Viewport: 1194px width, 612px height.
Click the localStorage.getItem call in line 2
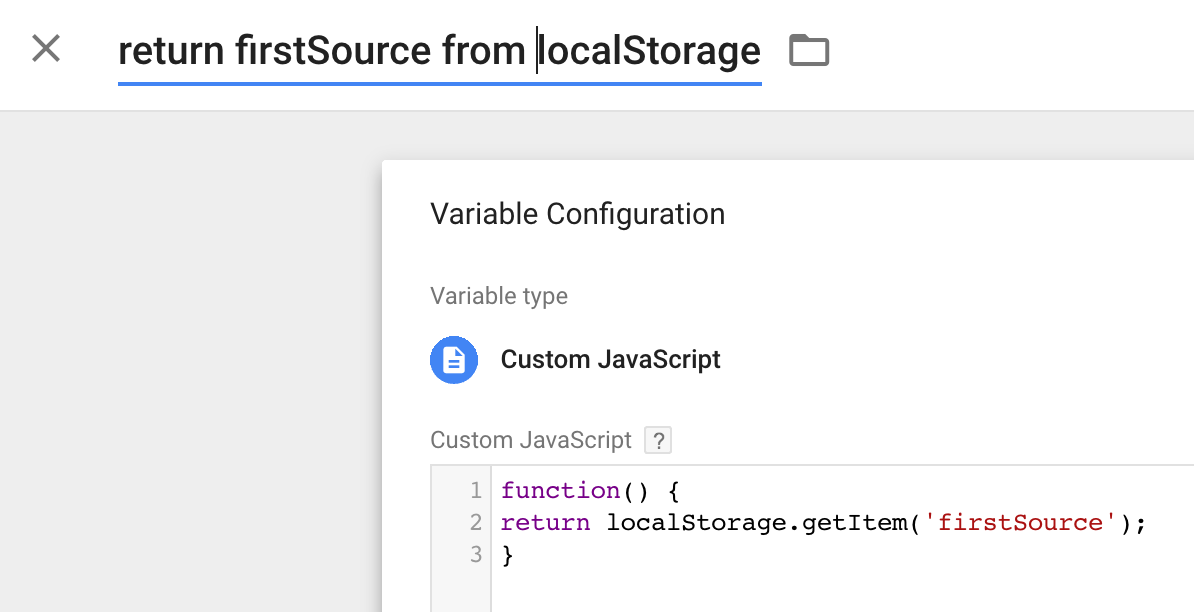pyautogui.click(x=763, y=523)
